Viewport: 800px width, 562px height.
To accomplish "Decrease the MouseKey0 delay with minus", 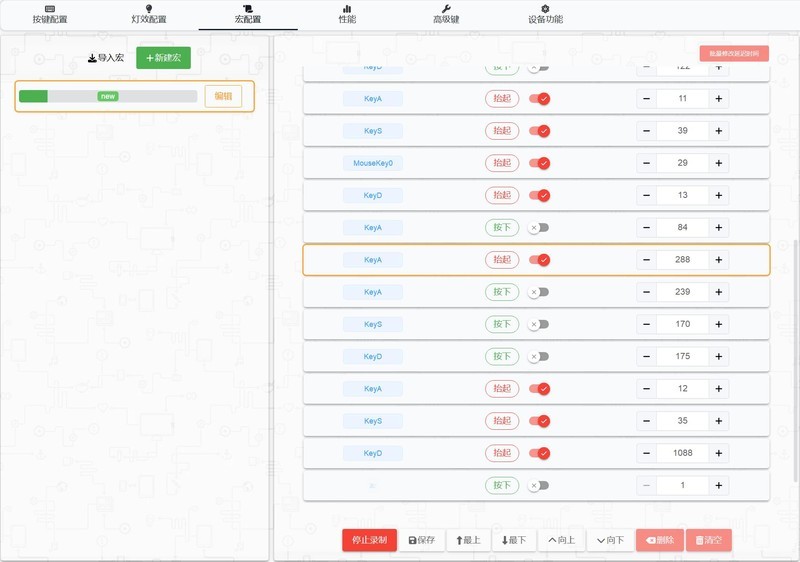I will tap(646, 163).
